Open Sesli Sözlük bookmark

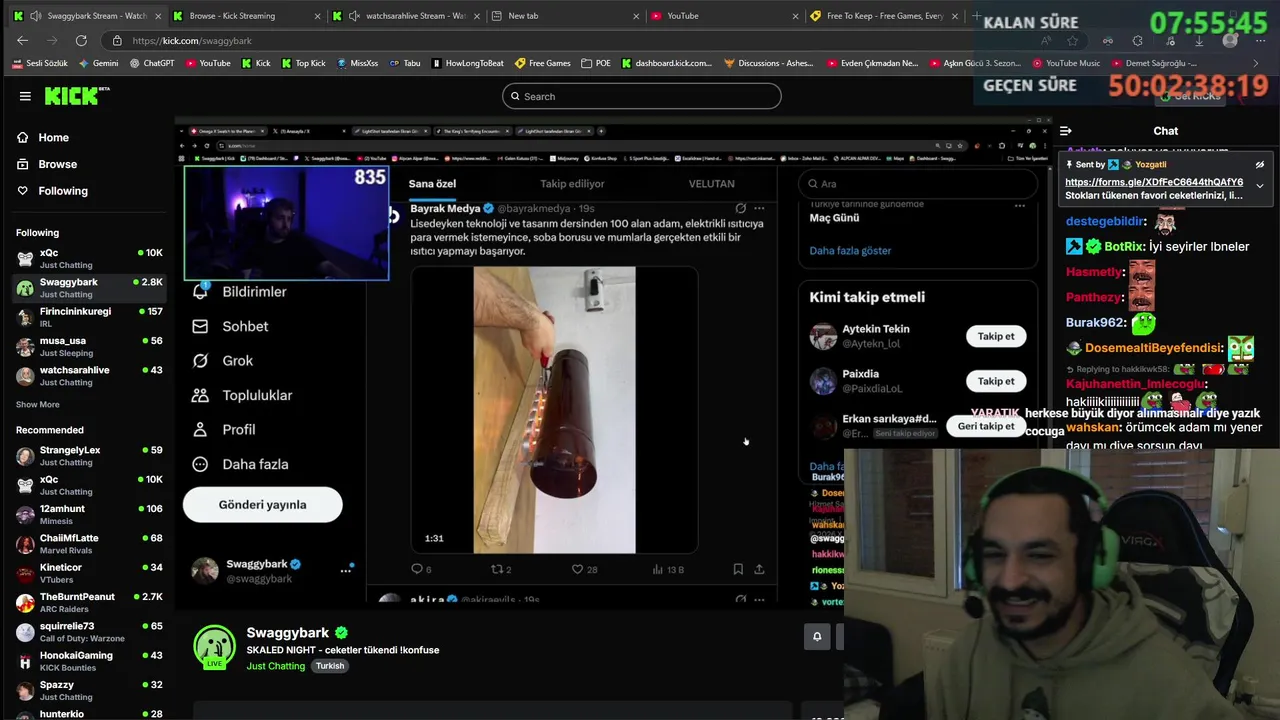pos(40,63)
